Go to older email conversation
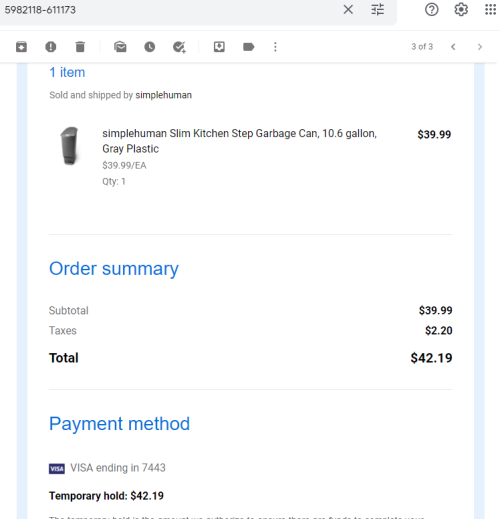This screenshot has width=500, height=519. 480,47
